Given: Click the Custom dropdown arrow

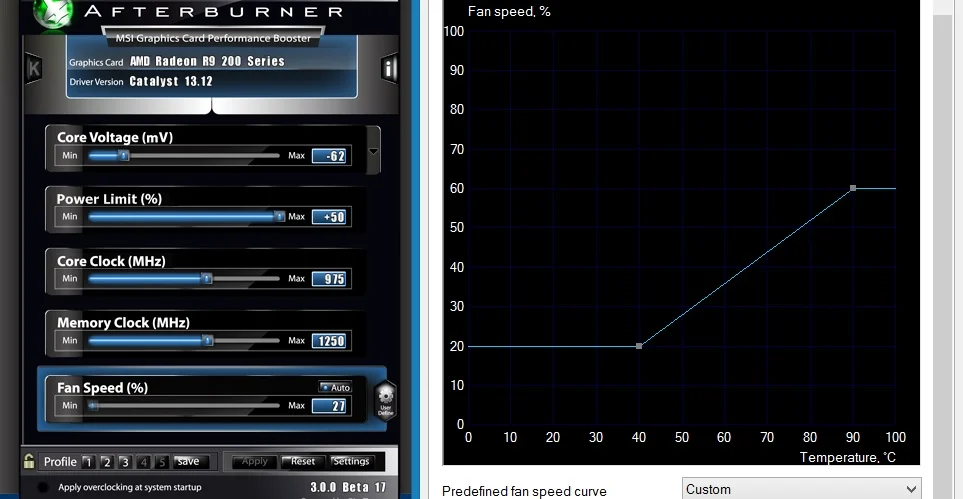Looking at the screenshot, I should [x=911, y=490].
